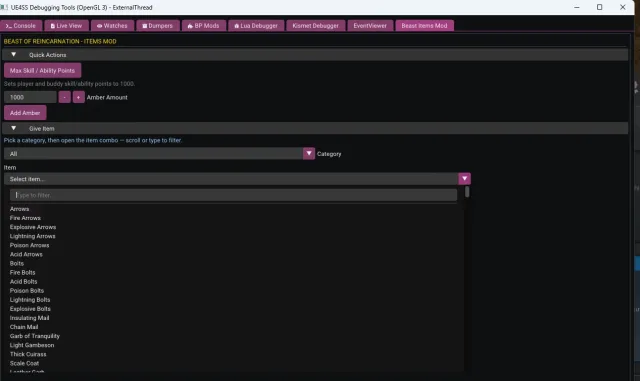This screenshot has height=381, width=640.
Task: Choose Explosive Bolts item
Action: click(30, 309)
